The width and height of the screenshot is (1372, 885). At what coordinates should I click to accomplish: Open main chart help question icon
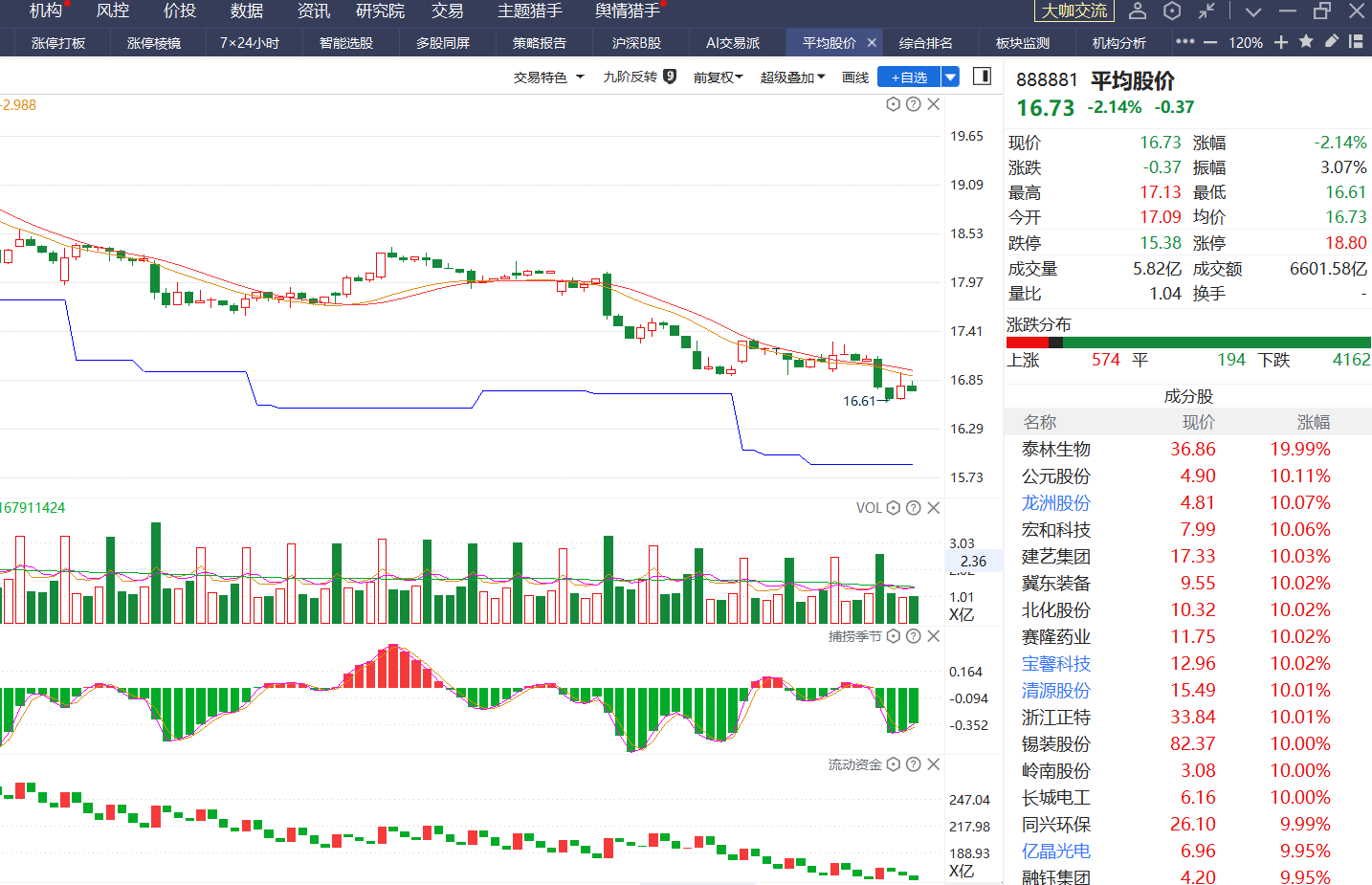click(x=914, y=104)
